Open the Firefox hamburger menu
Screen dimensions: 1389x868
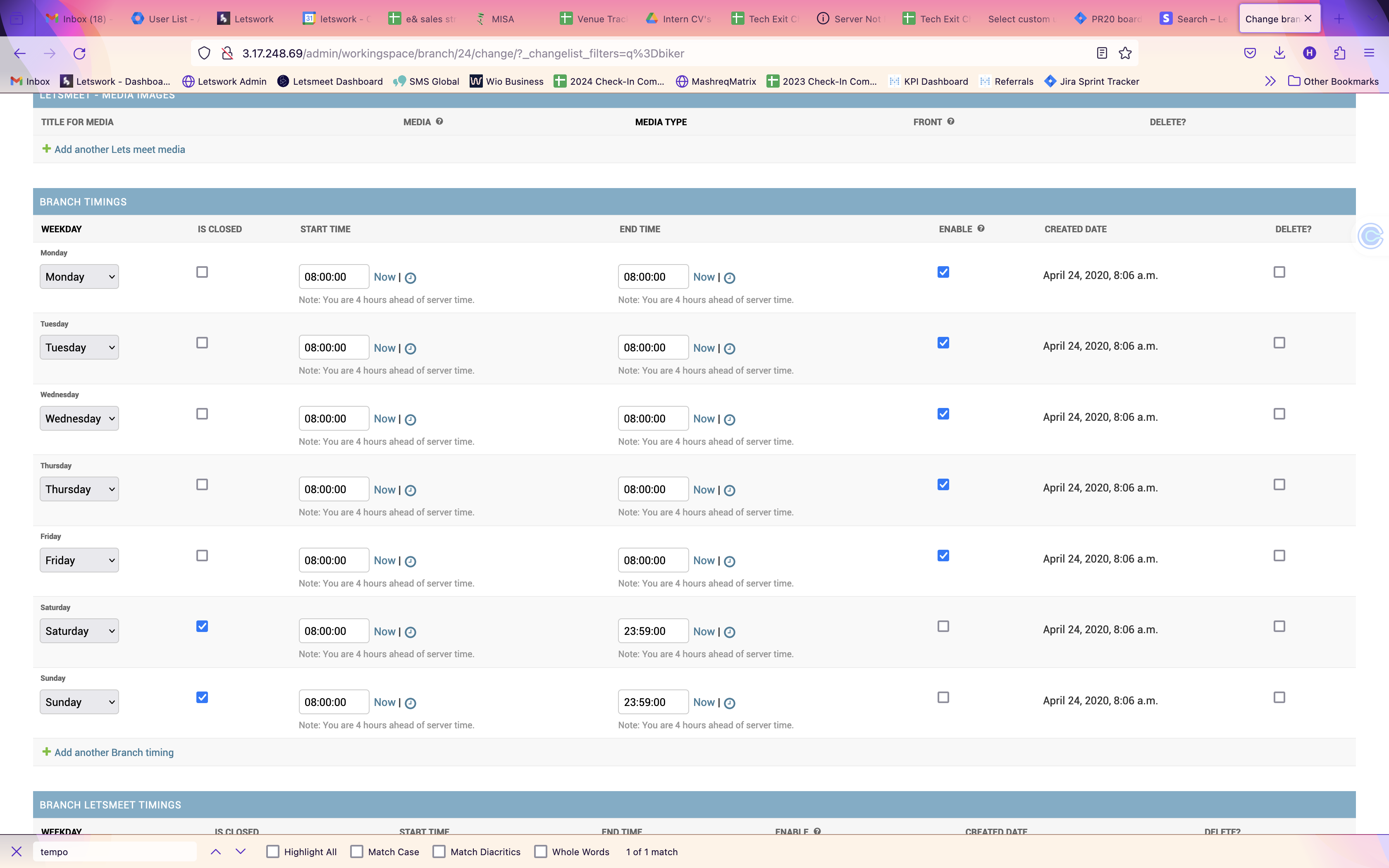(x=1369, y=53)
